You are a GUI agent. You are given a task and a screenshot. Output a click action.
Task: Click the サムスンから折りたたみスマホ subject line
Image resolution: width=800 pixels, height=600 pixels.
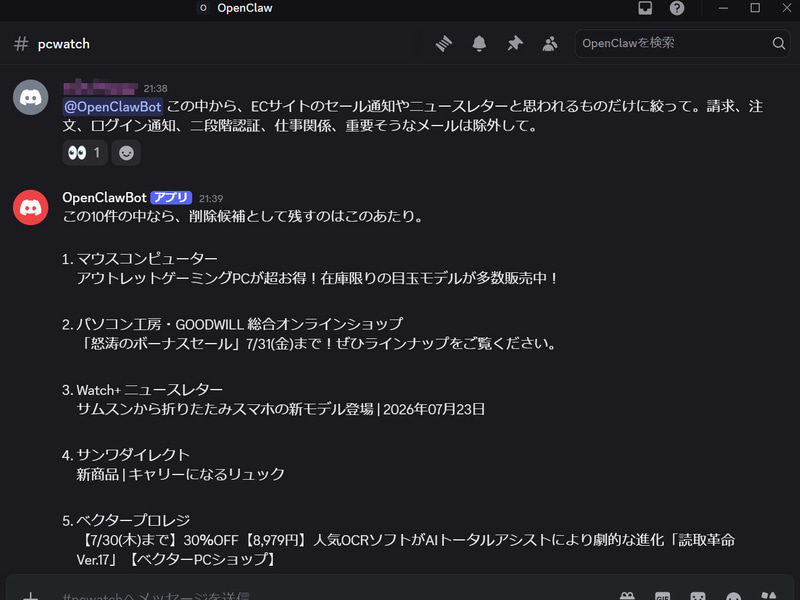pyautogui.click(x=281, y=410)
